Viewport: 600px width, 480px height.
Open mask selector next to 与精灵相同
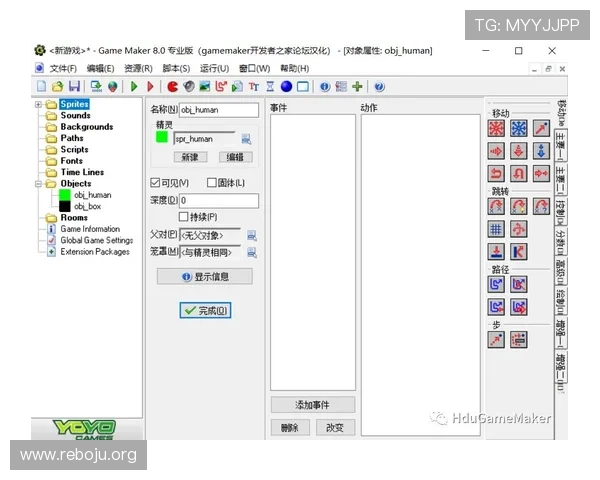point(252,252)
